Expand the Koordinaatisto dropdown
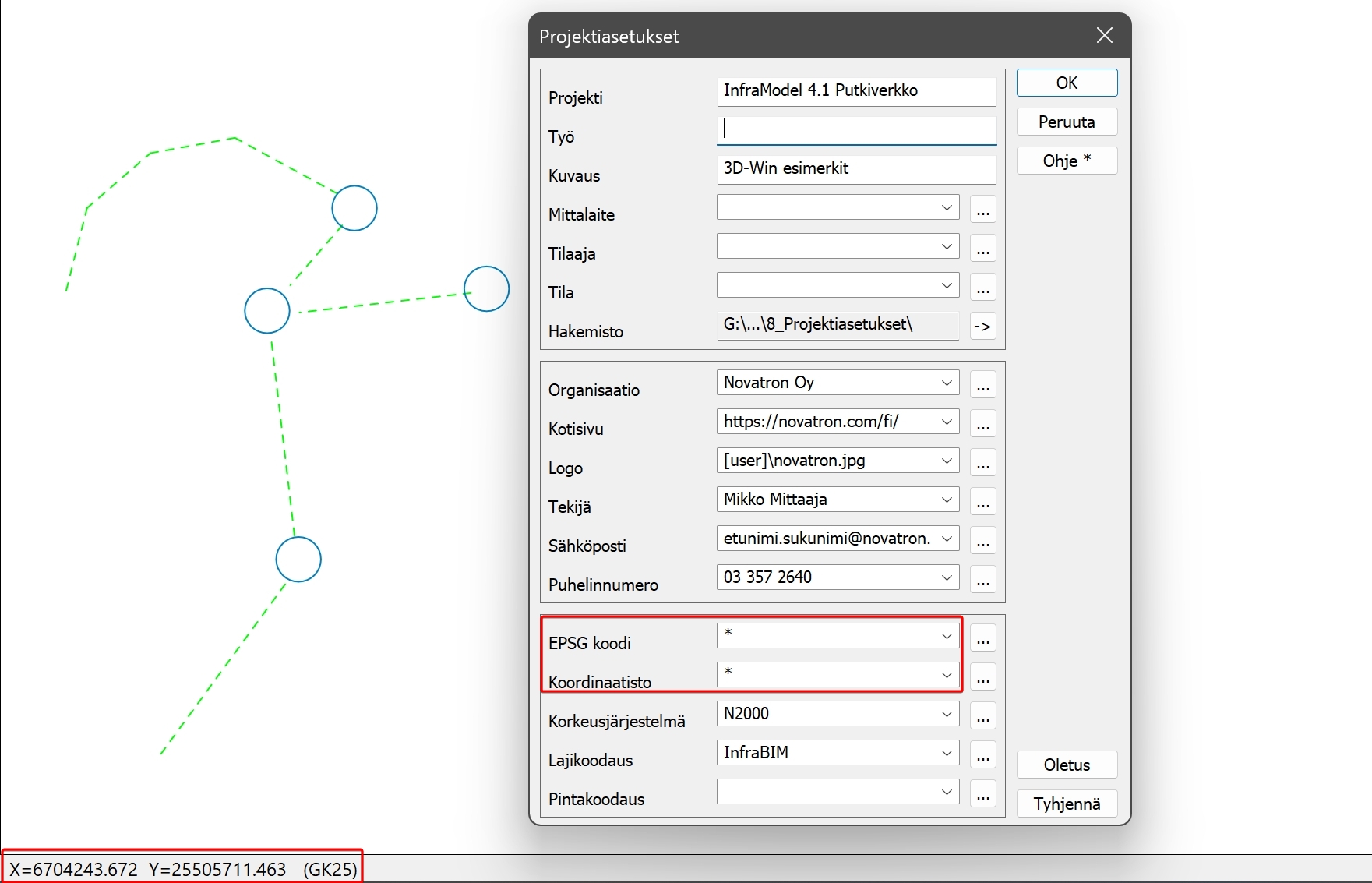The height and width of the screenshot is (883, 1372). [947, 675]
